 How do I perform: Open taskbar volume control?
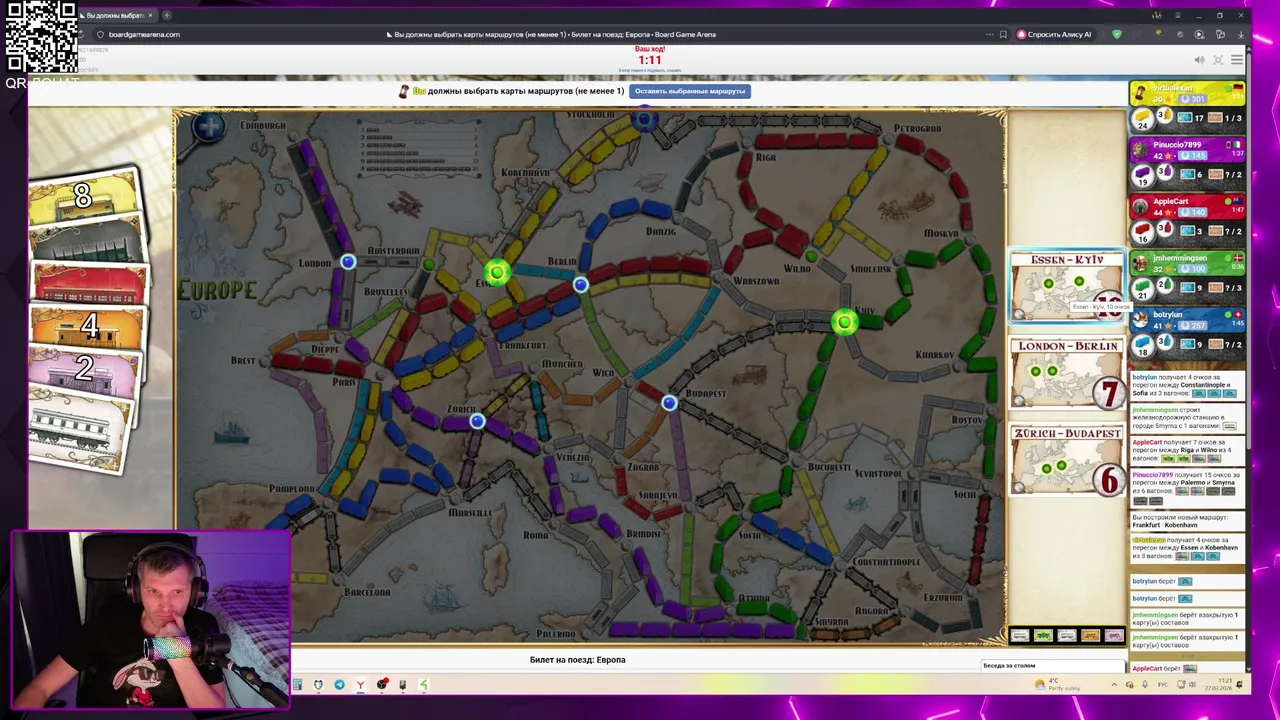(1192, 684)
